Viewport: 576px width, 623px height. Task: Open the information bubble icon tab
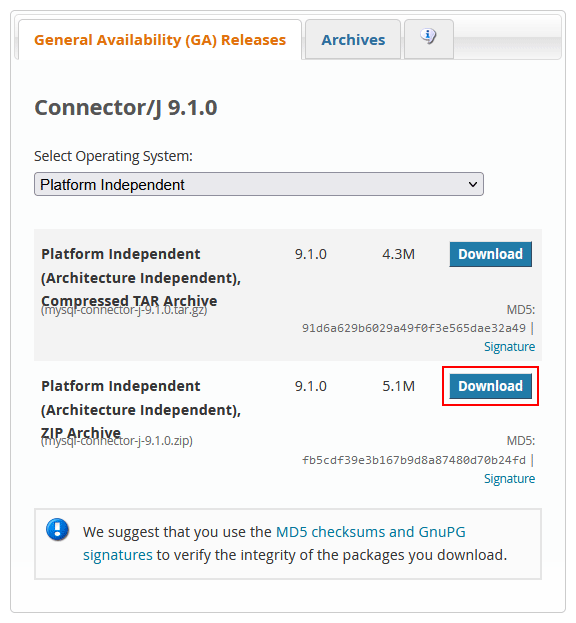click(x=429, y=39)
